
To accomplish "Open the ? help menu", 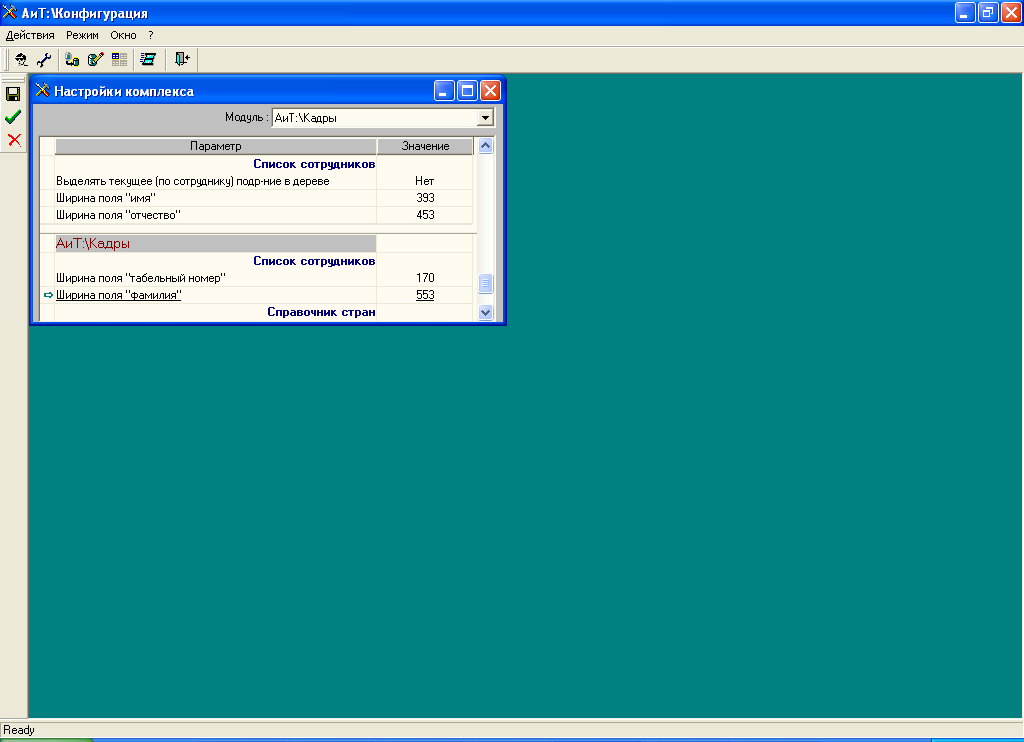I will point(151,35).
